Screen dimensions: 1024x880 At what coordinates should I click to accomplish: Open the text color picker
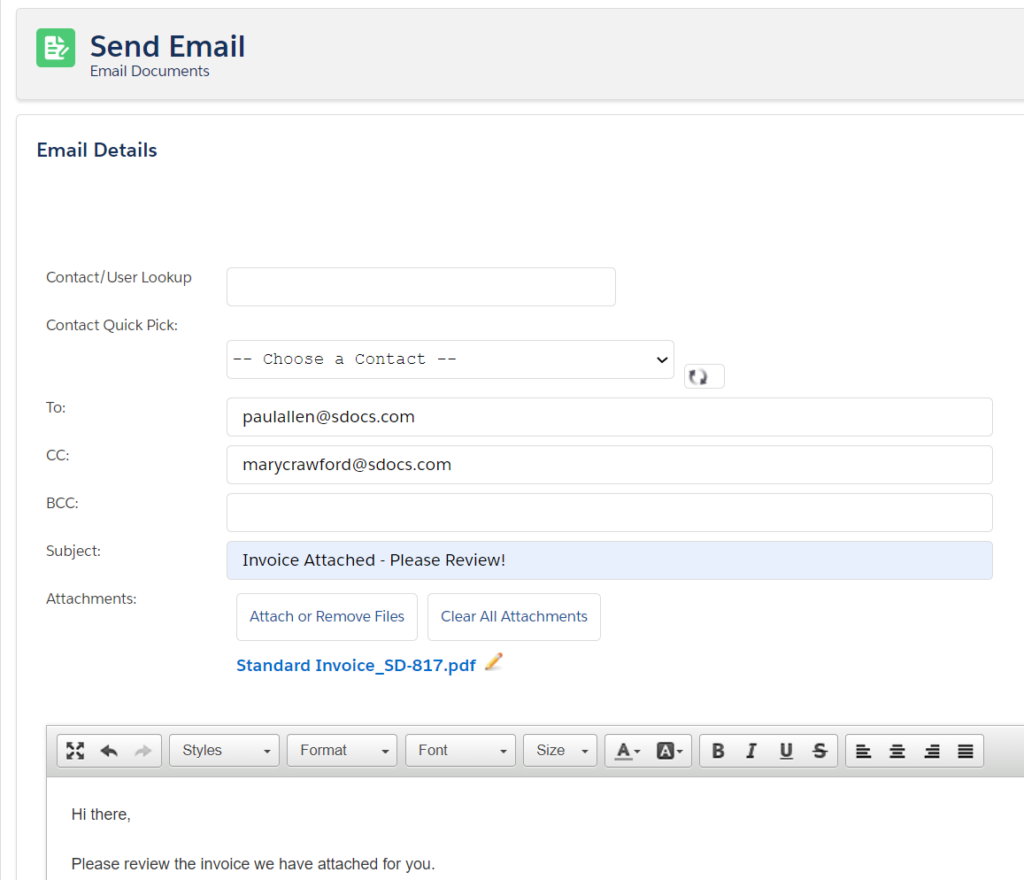(x=625, y=750)
